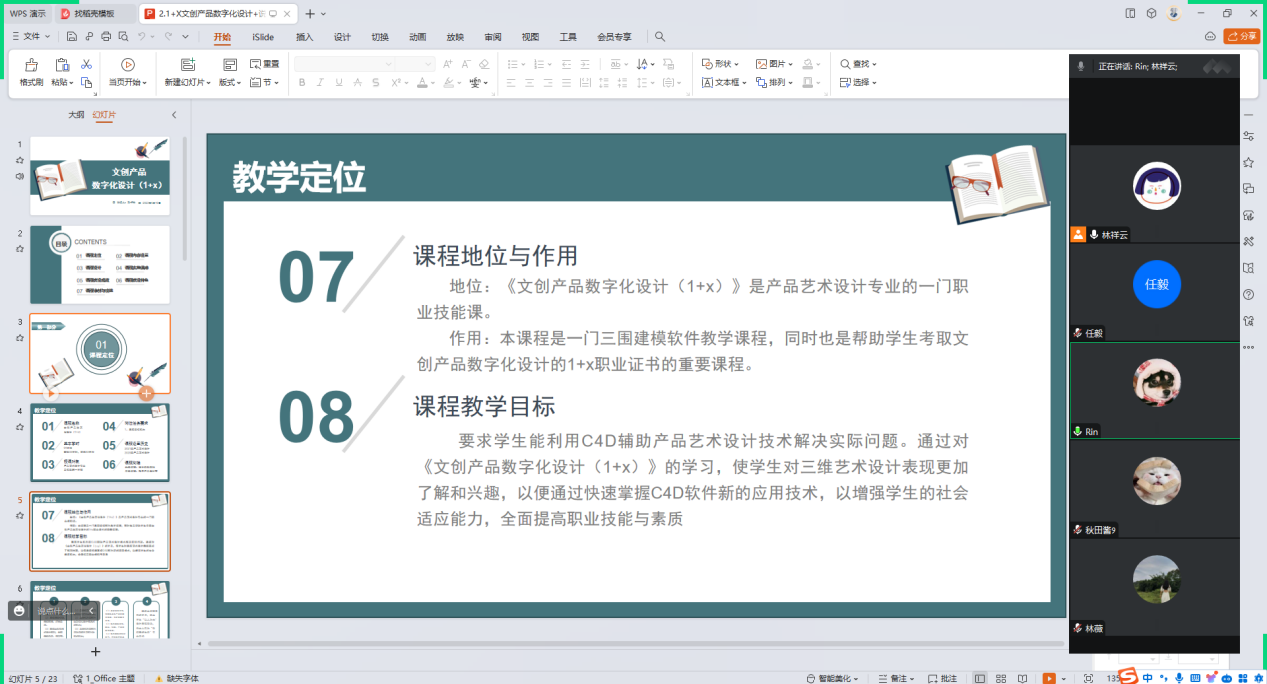
Task: Click the Reset (重置) slide icon
Action: coord(265,64)
